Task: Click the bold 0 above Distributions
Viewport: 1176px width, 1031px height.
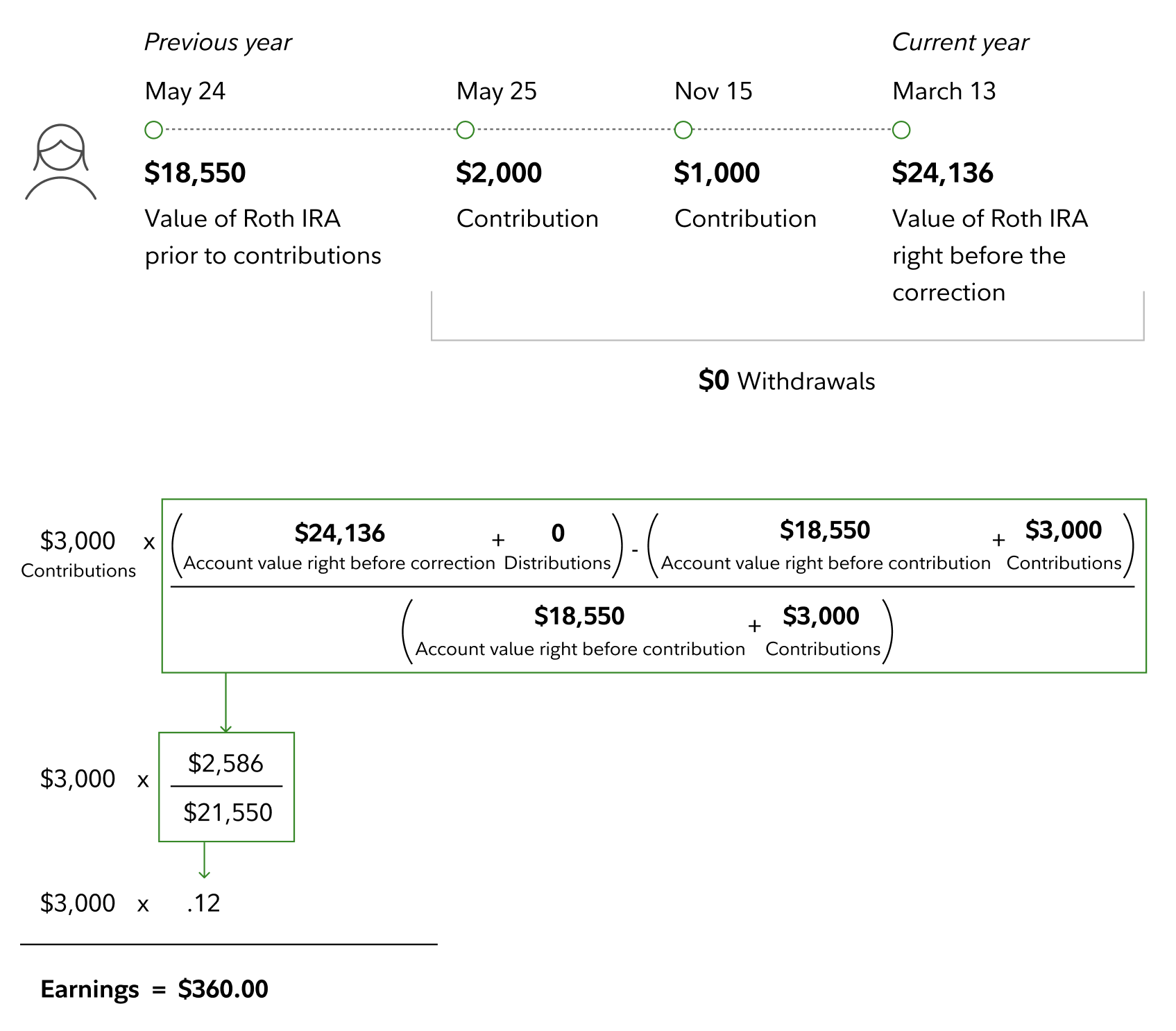Action: tap(558, 533)
